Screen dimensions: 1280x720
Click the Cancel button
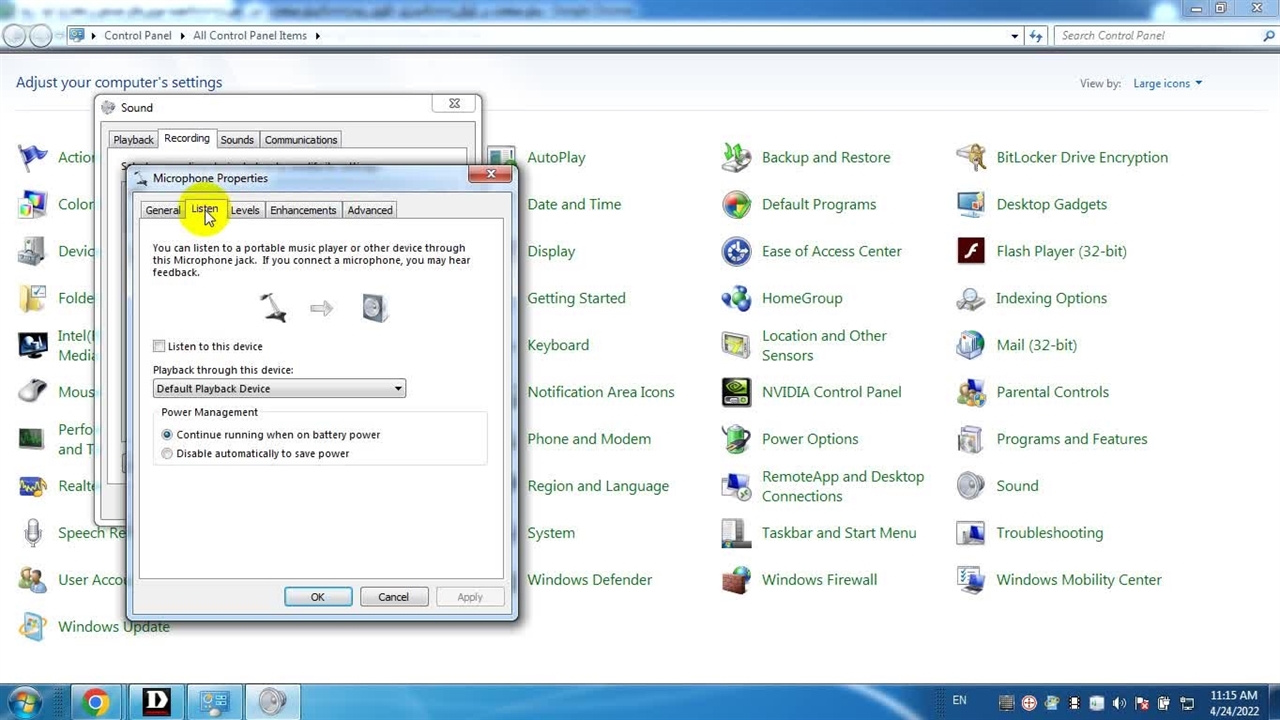pyautogui.click(x=393, y=597)
